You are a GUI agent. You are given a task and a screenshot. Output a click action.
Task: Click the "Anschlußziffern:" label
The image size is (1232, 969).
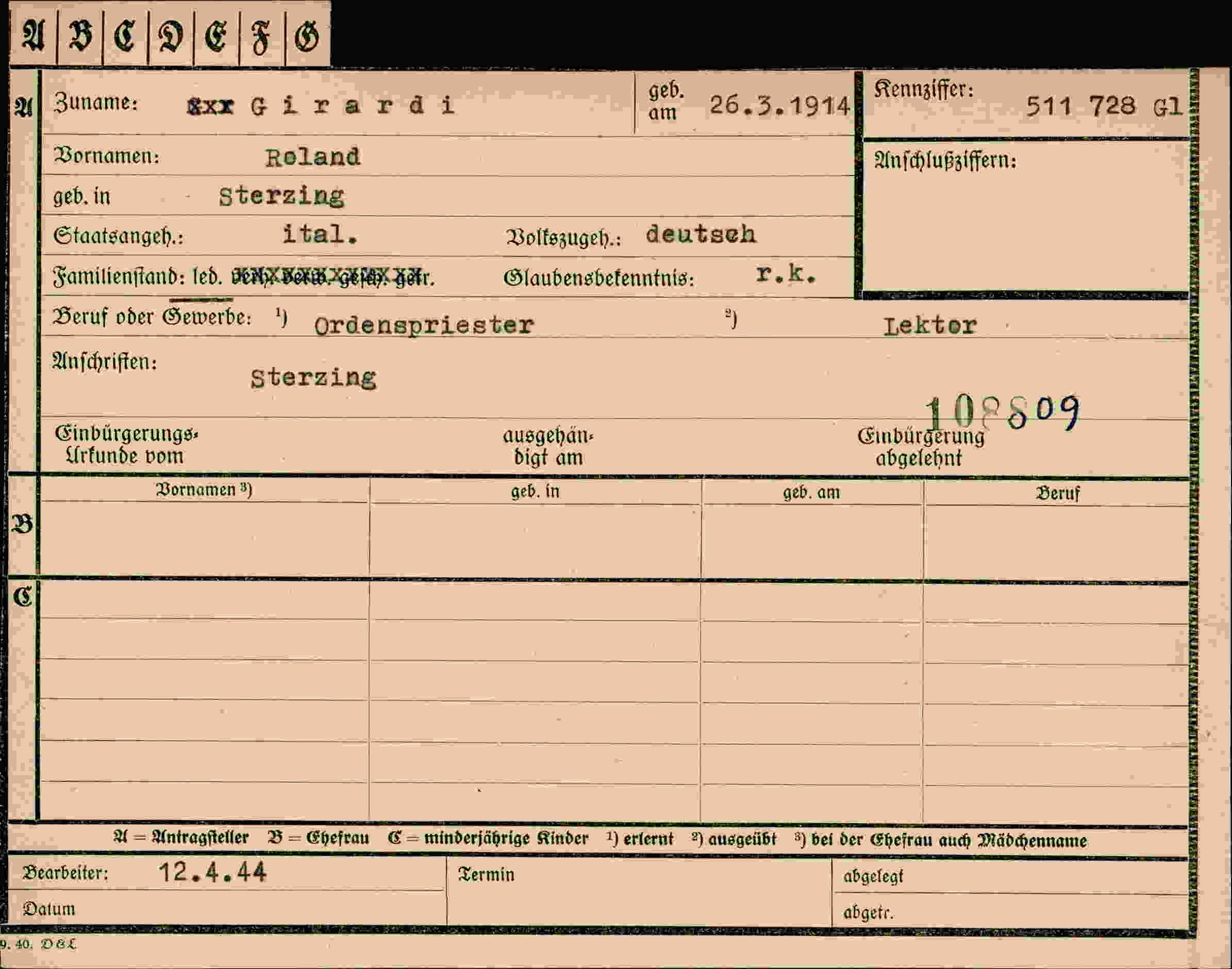pyautogui.click(x=945, y=160)
